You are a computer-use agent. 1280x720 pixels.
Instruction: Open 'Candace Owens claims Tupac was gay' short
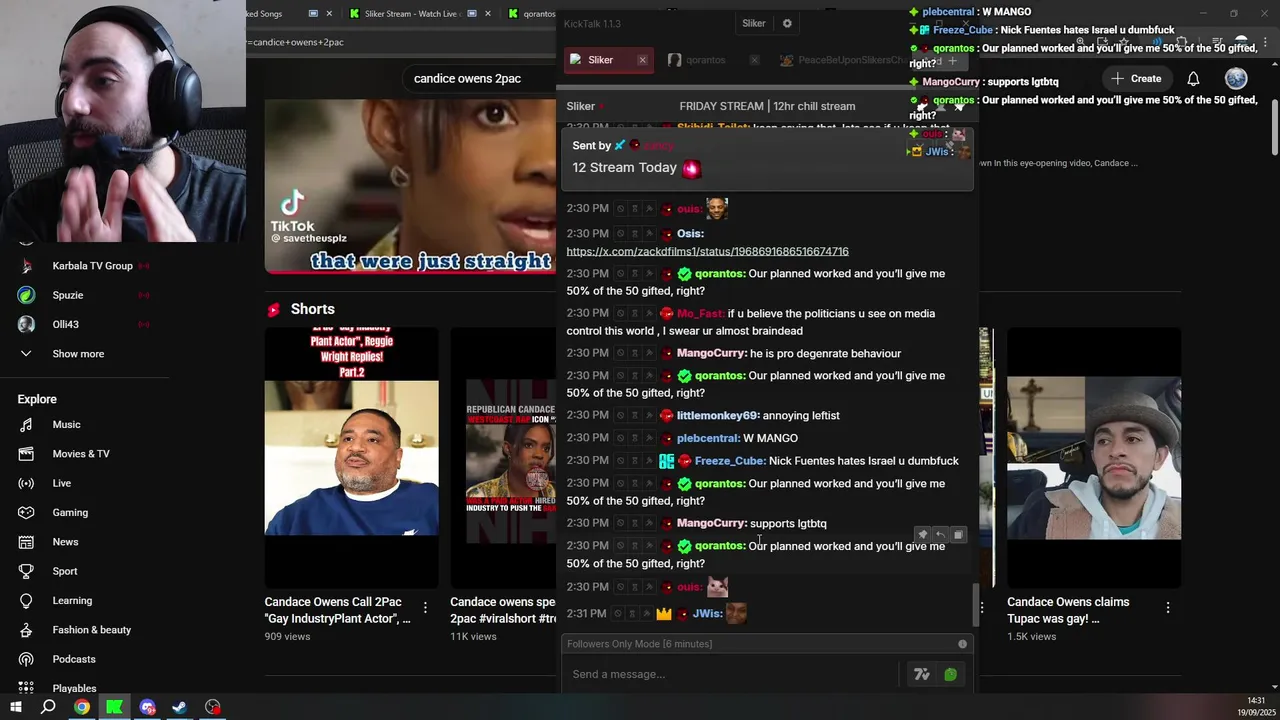pos(1094,458)
